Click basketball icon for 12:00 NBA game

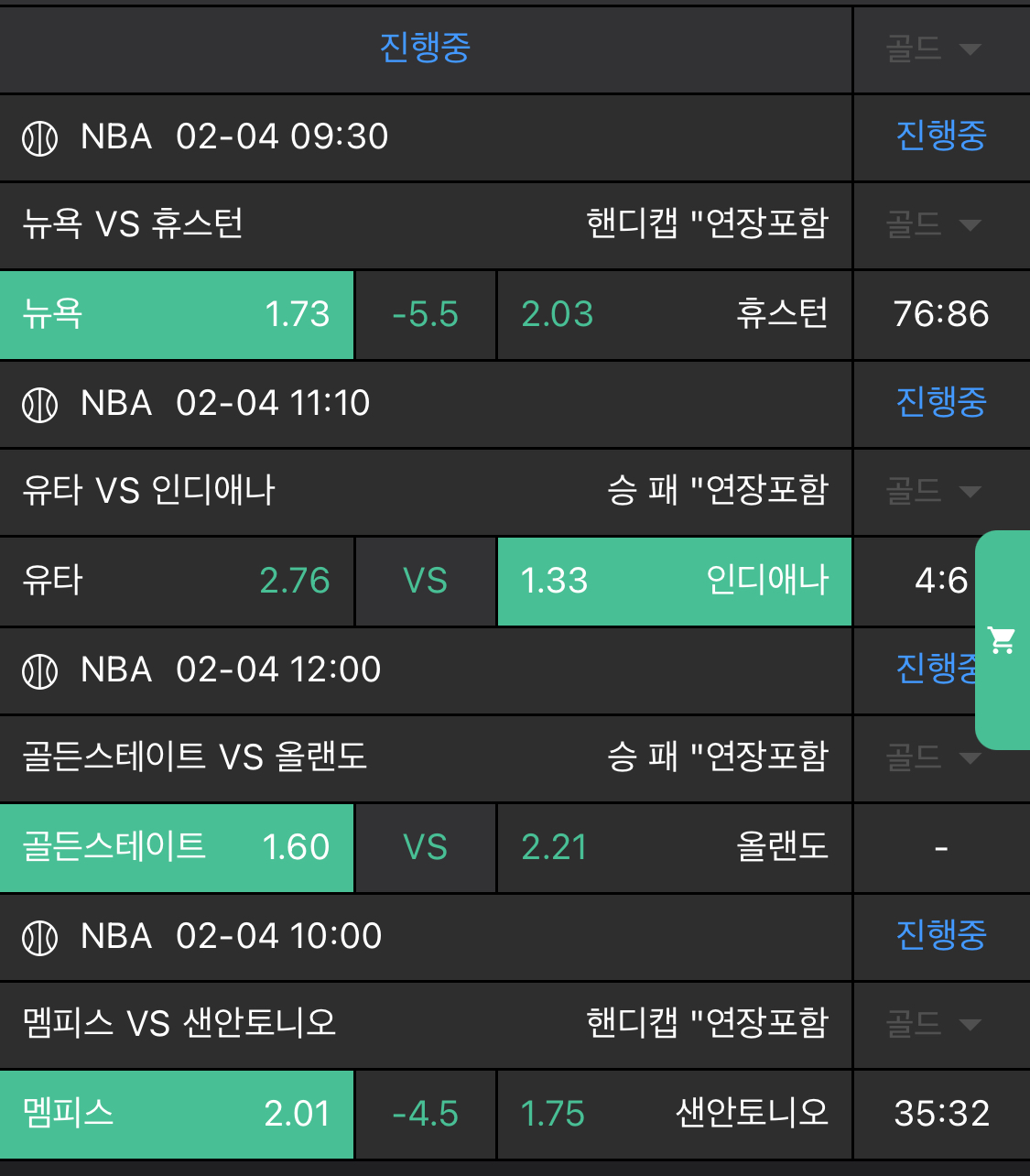click(x=39, y=671)
